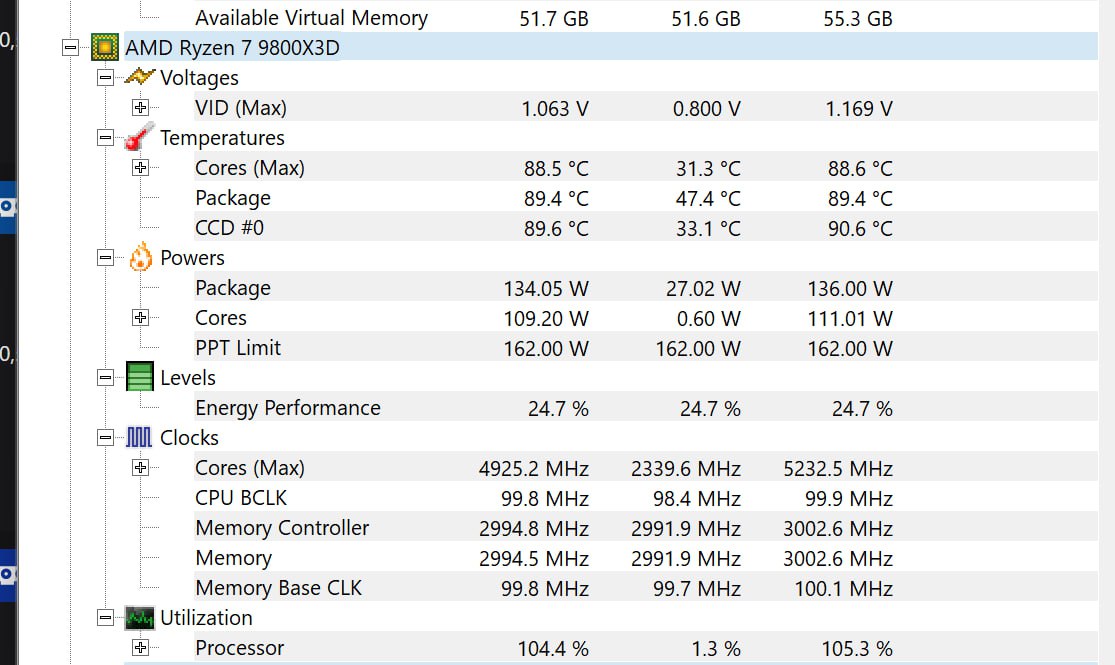Click the Temperatures thermometer icon
Image resolution: width=1115 pixels, height=665 pixels.
pos(139,137)
